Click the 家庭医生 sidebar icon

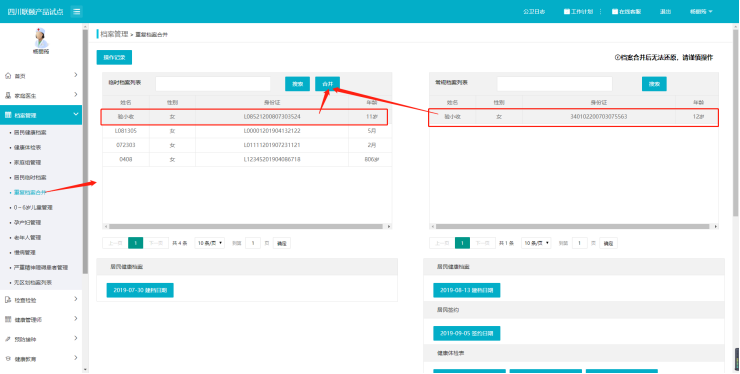pos(8,95)
